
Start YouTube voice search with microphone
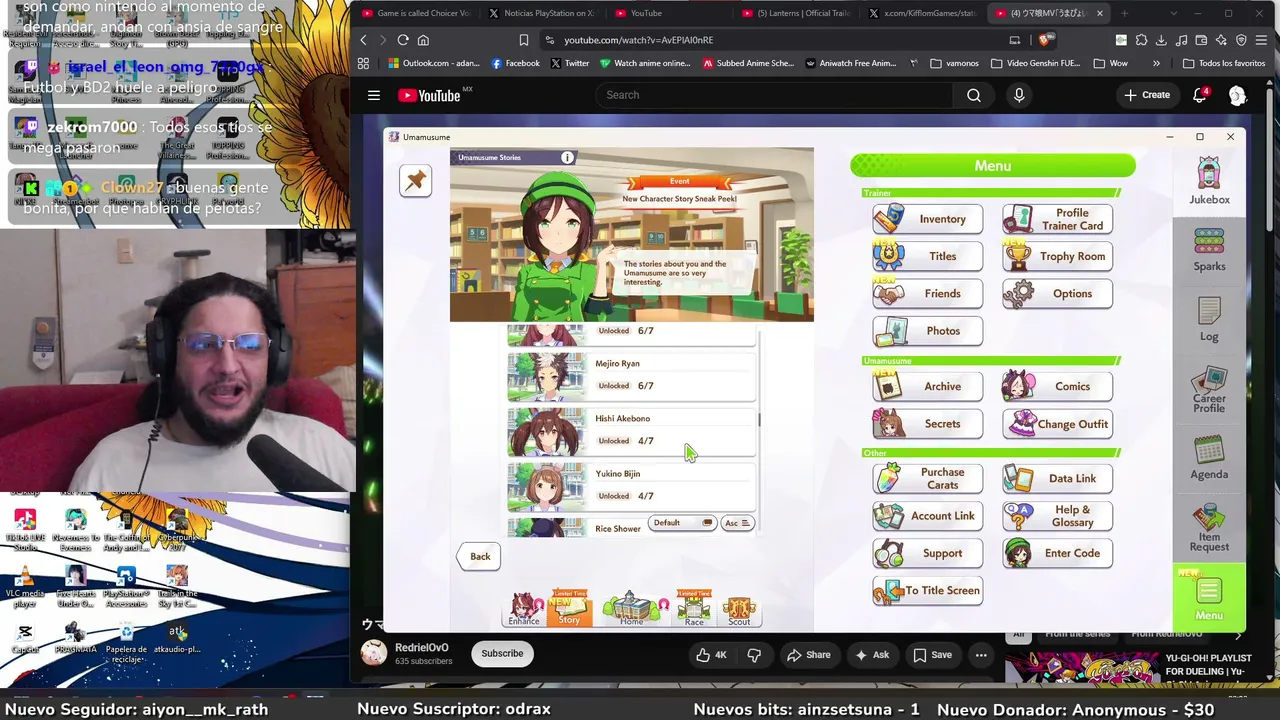tap(1019, 95)
